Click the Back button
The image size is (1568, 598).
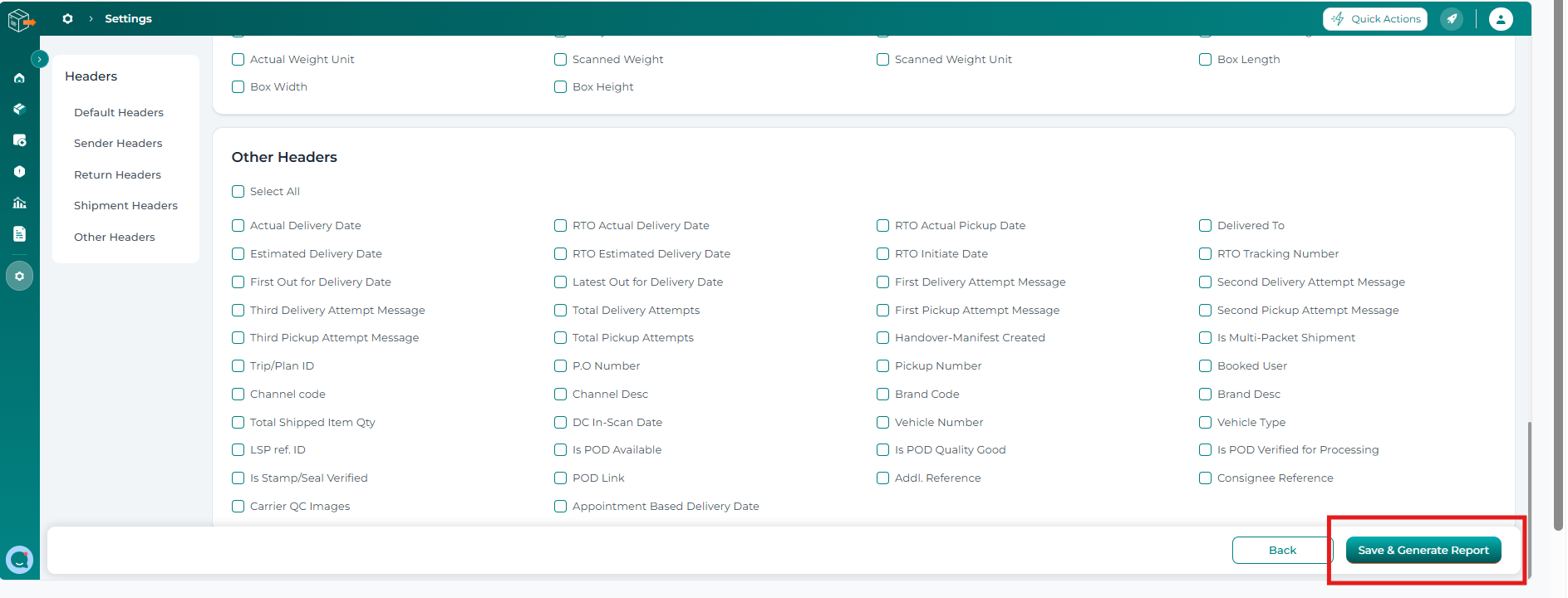click(1282, 550)
